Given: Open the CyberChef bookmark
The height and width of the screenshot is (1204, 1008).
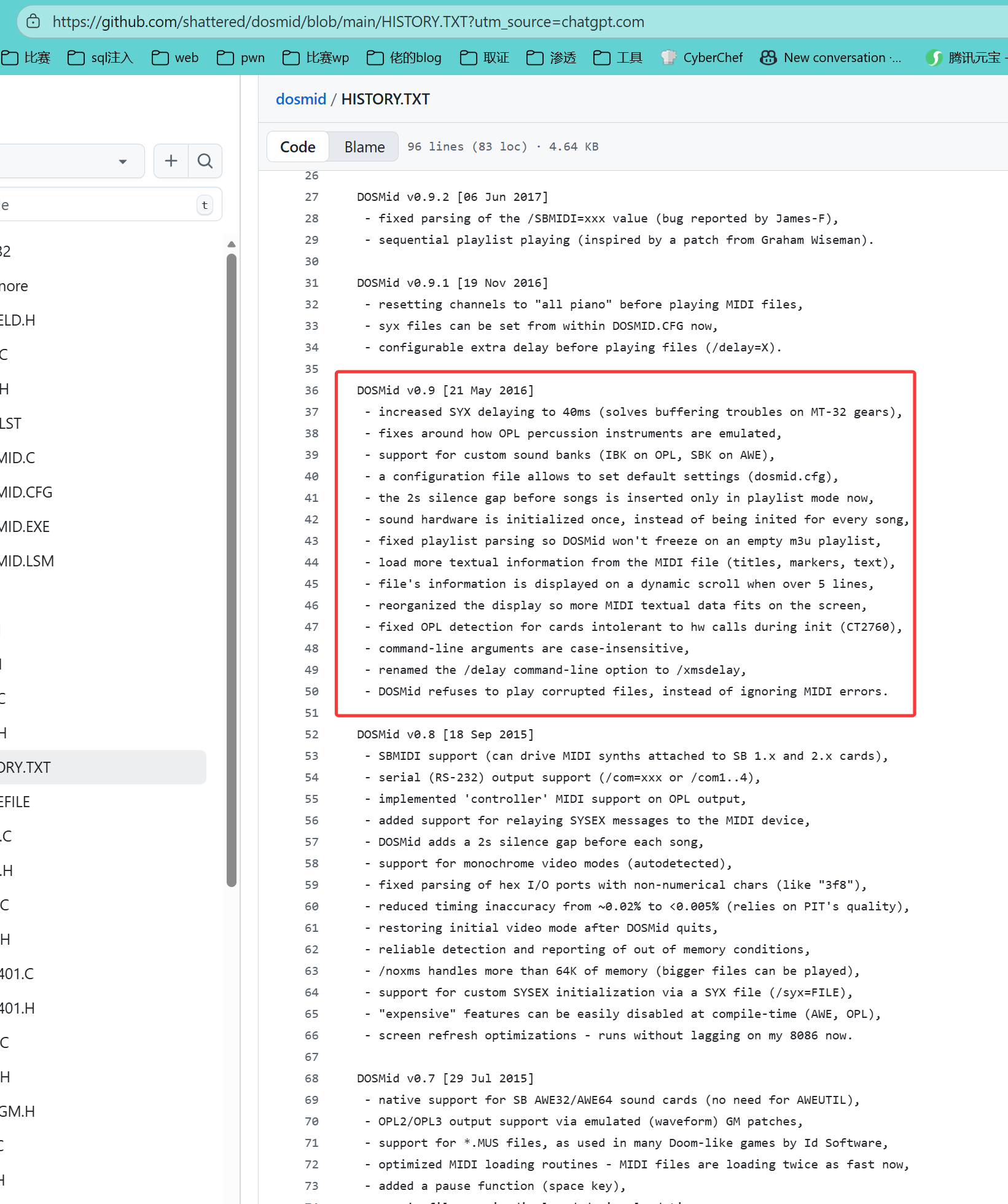Looking at the screenshot, I should tap(701, 58).
